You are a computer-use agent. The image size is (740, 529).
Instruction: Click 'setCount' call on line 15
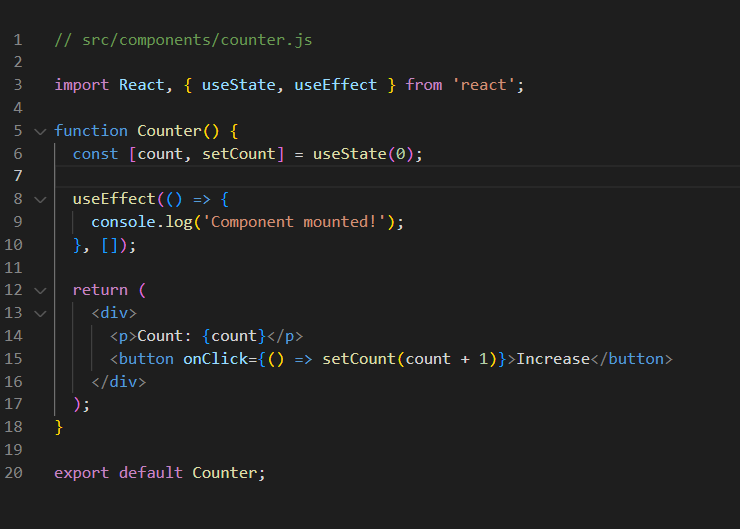tap(359, 359)
